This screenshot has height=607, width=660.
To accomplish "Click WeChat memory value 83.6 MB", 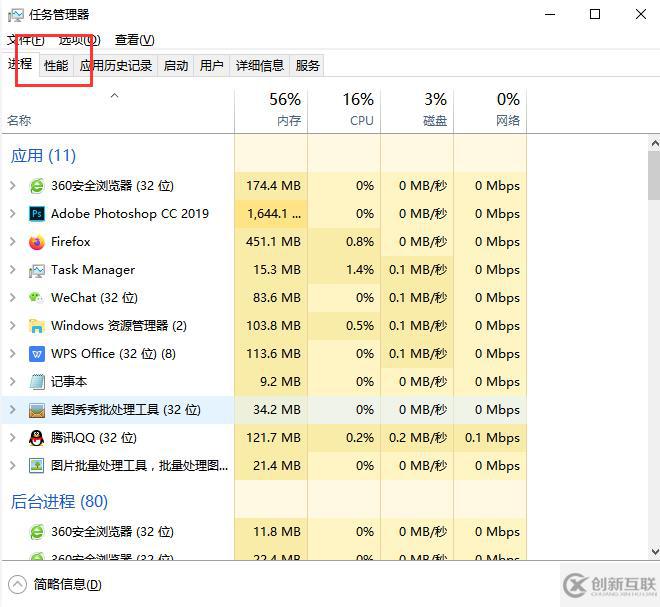I will [x=277, y=298].
